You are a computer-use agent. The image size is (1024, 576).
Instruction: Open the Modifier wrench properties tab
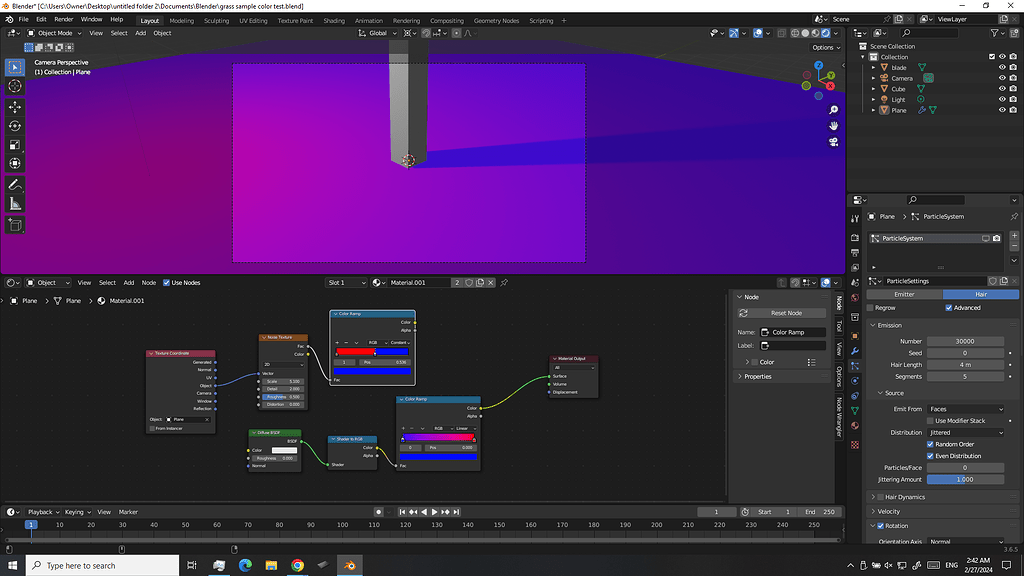pos(855,351)
